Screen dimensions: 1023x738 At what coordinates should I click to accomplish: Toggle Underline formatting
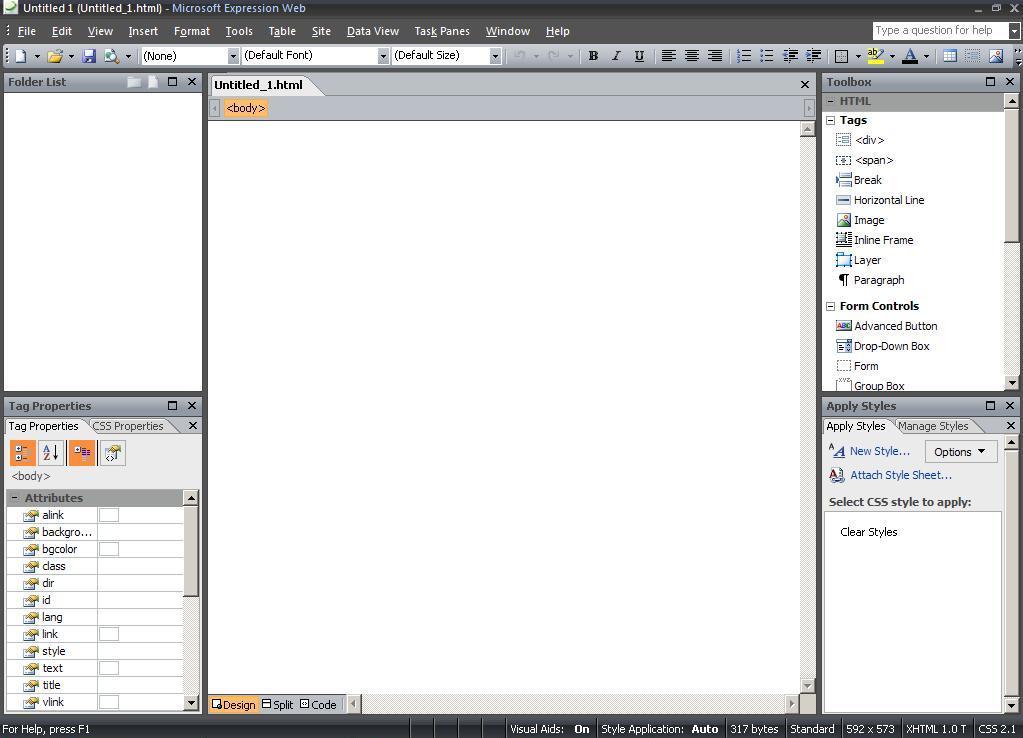(639, 56)
